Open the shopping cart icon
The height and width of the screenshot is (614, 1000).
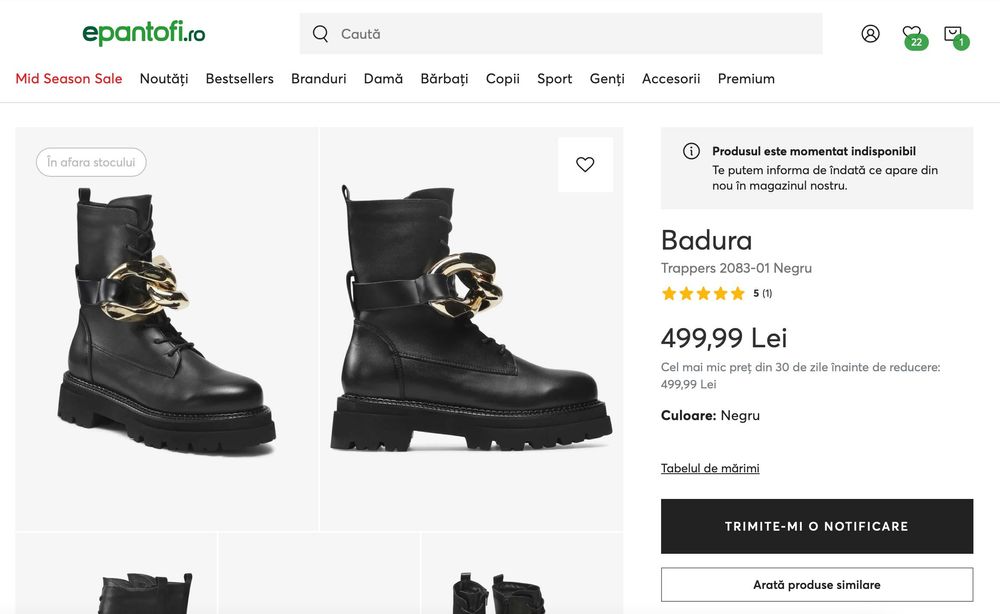point(953,34)
